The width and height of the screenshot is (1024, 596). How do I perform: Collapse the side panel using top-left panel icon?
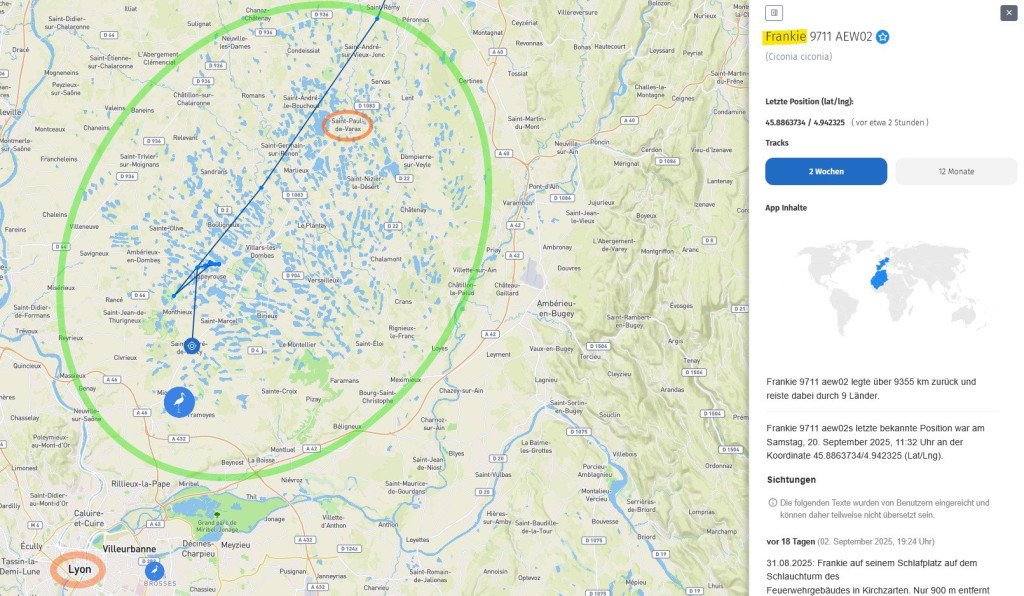[774, 13]
